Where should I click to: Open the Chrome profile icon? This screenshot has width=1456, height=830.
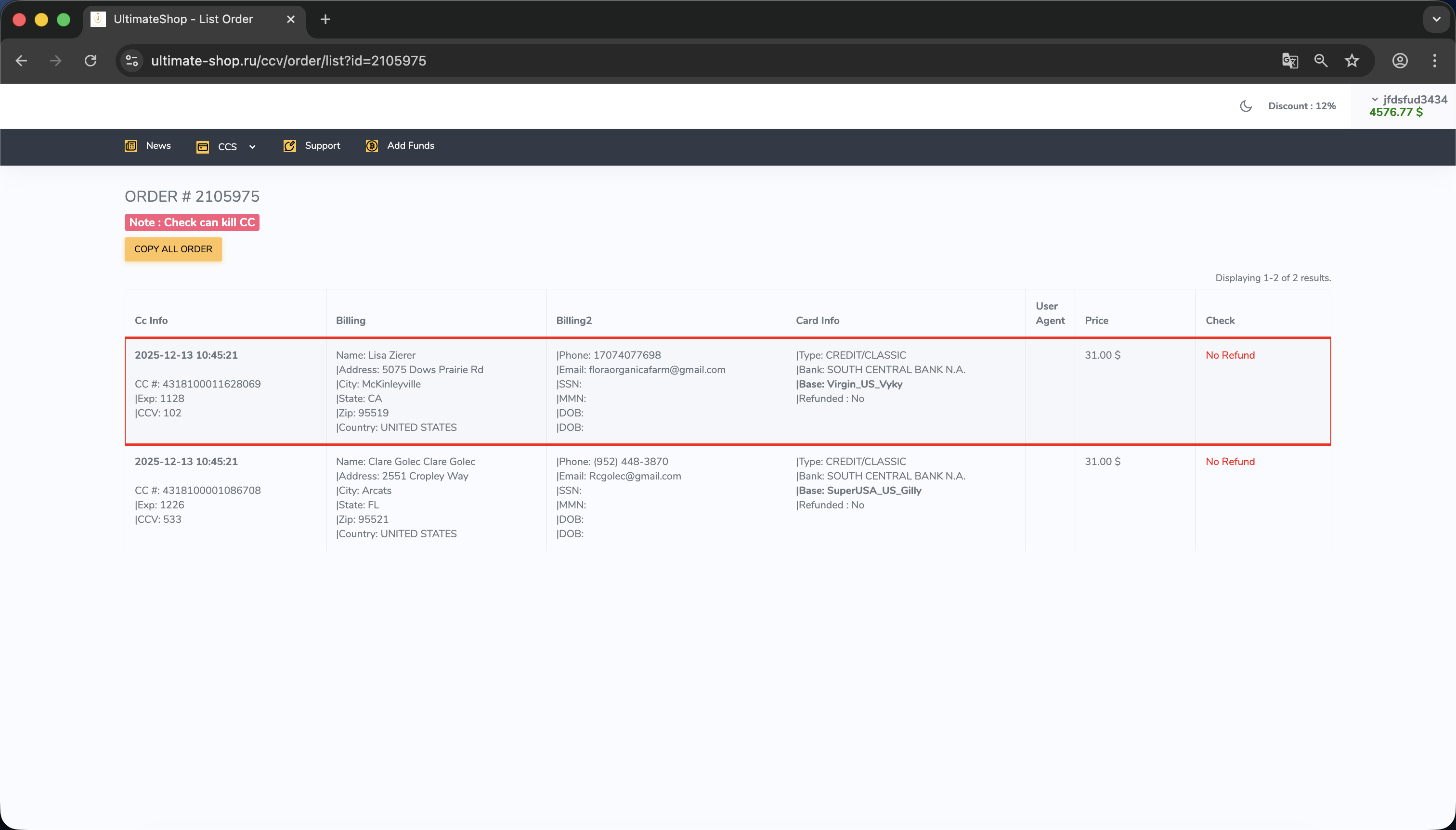pyautogui.click(x=1400, y=61)
